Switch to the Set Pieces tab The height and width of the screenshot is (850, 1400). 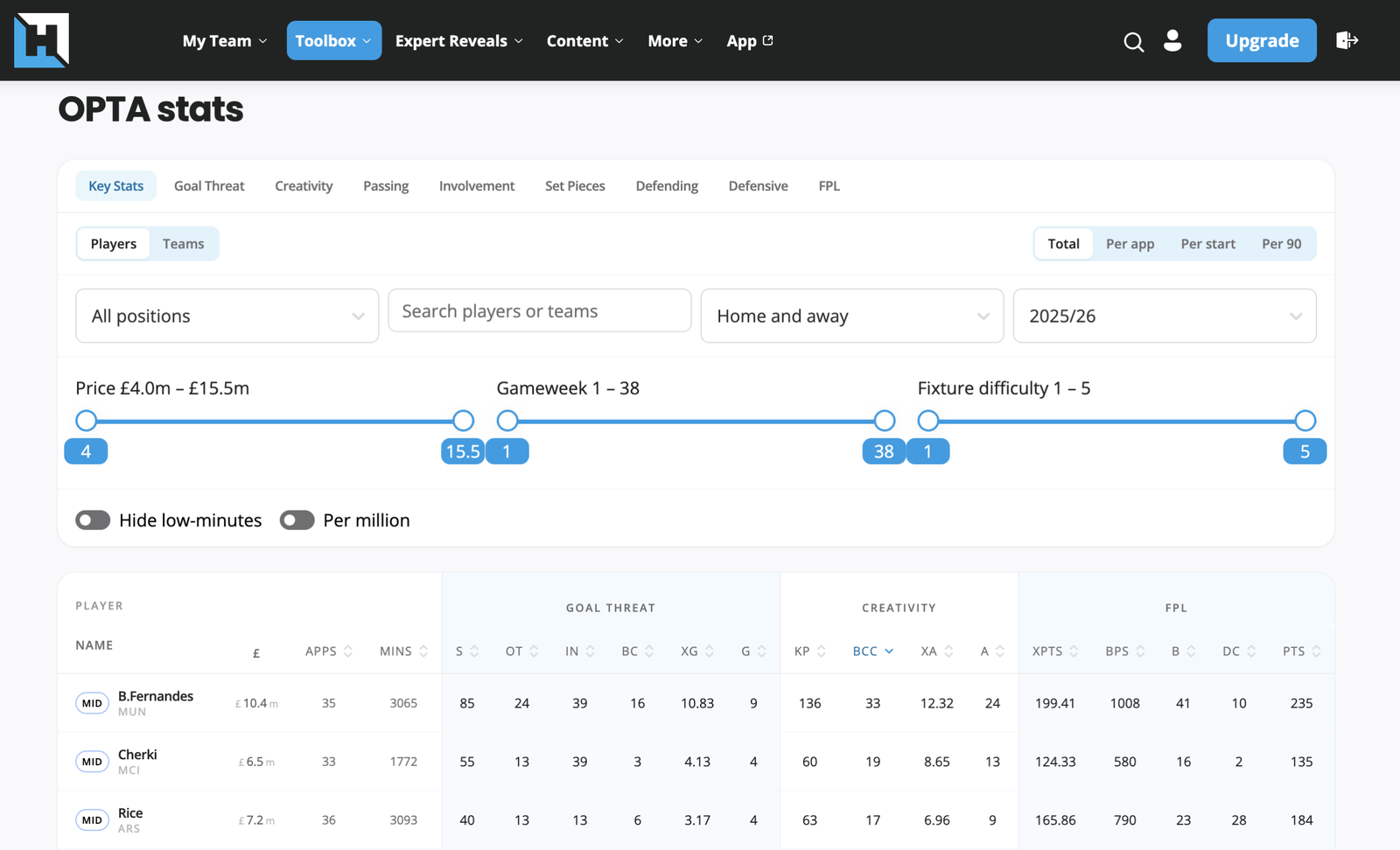pos(575,186)
